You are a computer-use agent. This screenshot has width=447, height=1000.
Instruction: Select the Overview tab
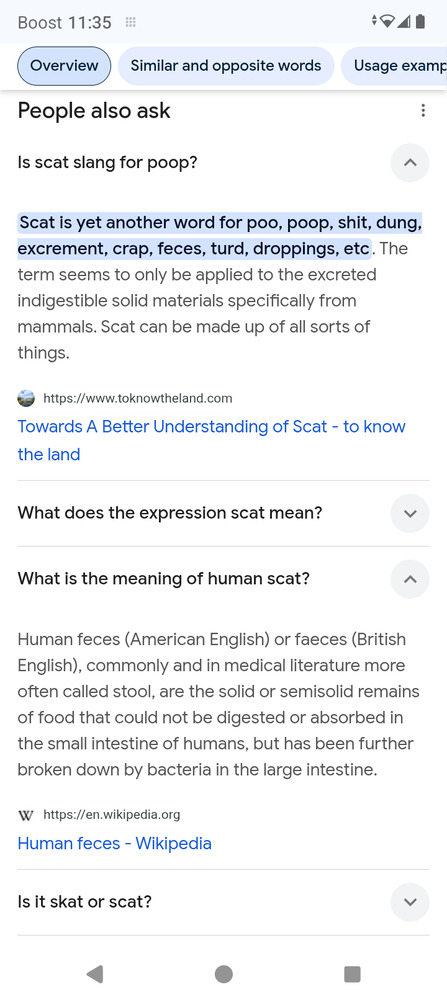coord(64,66)
